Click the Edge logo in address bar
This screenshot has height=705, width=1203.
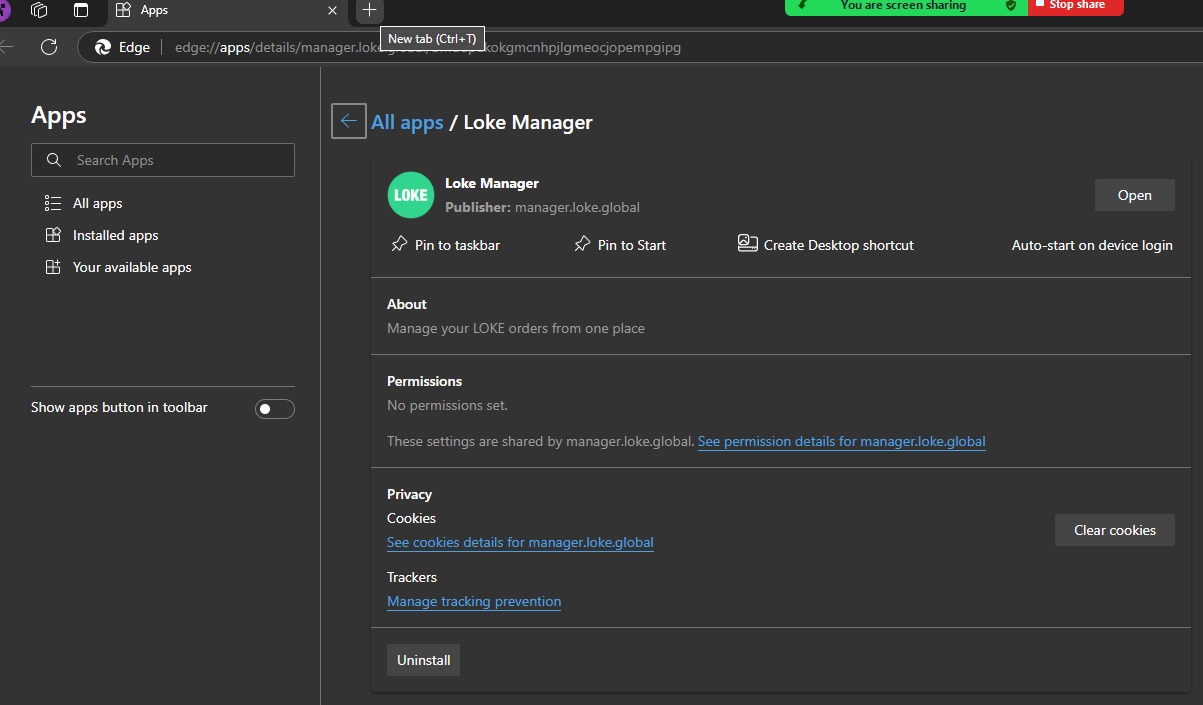pyautogui.click(x=102, y=47)
